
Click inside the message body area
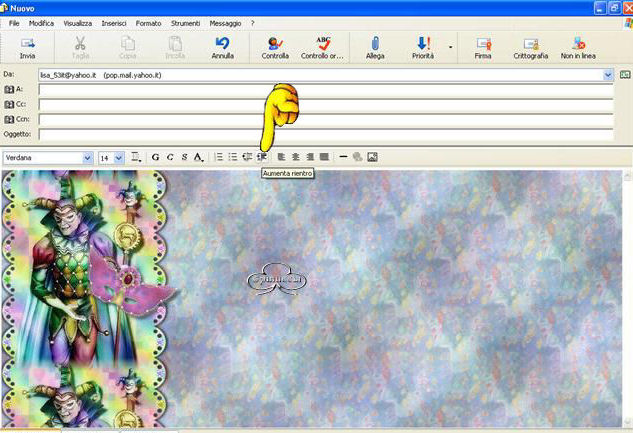[312, 299]
